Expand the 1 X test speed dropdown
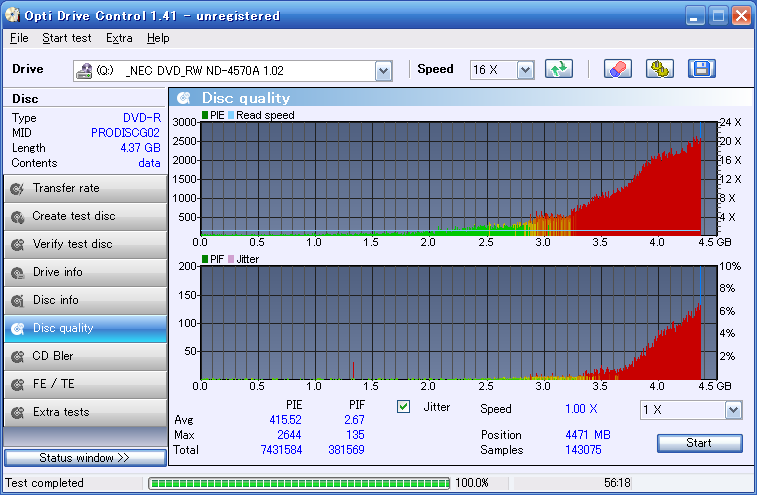The width and height of the screenshot is (757, 495). 733,410
